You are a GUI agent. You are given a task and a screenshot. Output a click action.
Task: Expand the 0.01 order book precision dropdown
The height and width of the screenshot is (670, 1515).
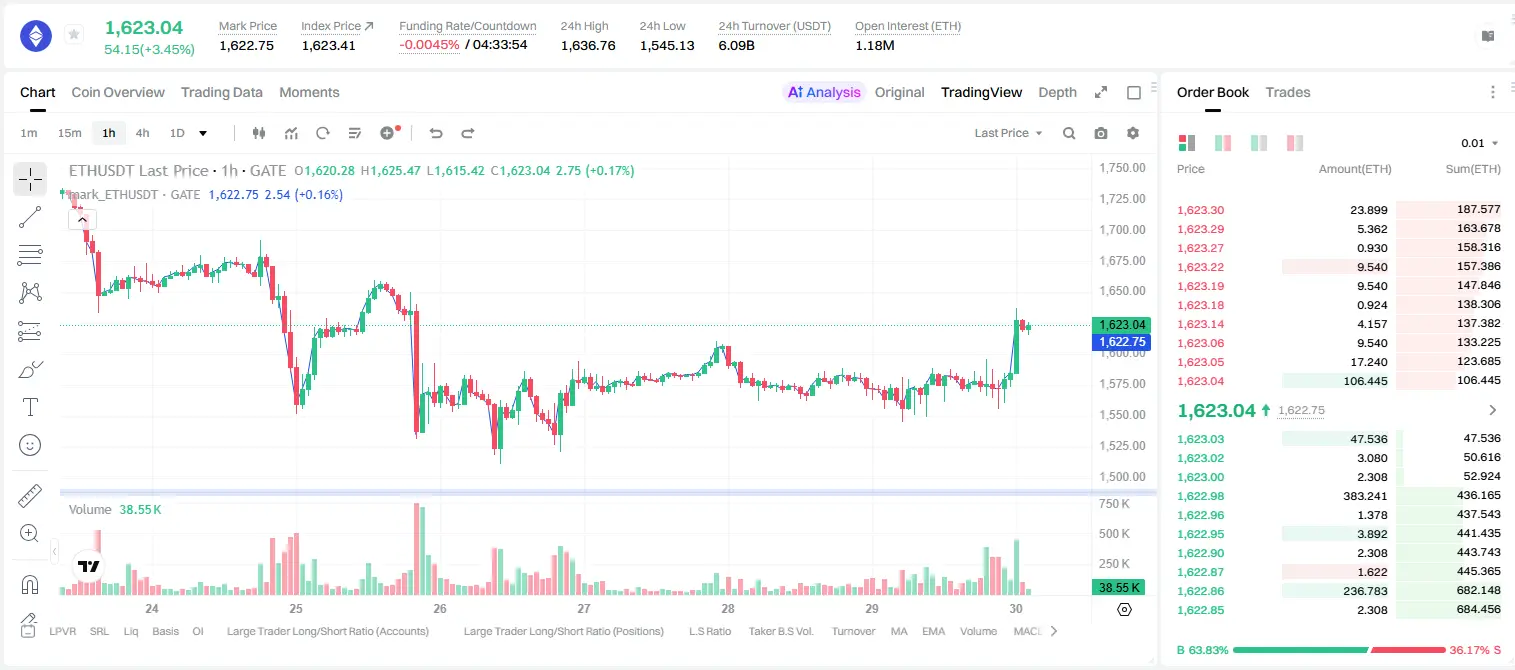pos(1480,143)
